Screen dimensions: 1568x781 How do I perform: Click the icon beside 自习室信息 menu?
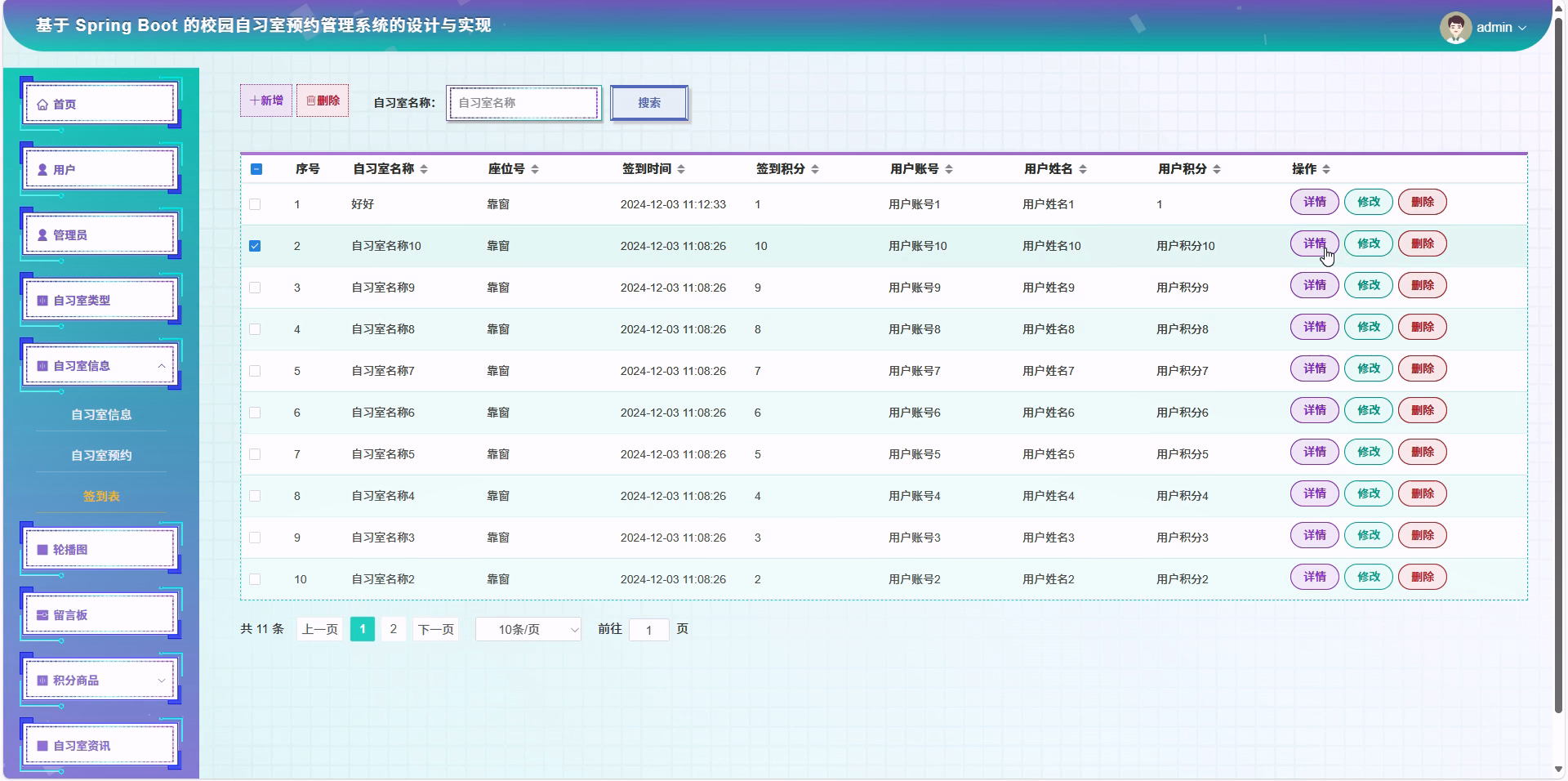[42, 366]
